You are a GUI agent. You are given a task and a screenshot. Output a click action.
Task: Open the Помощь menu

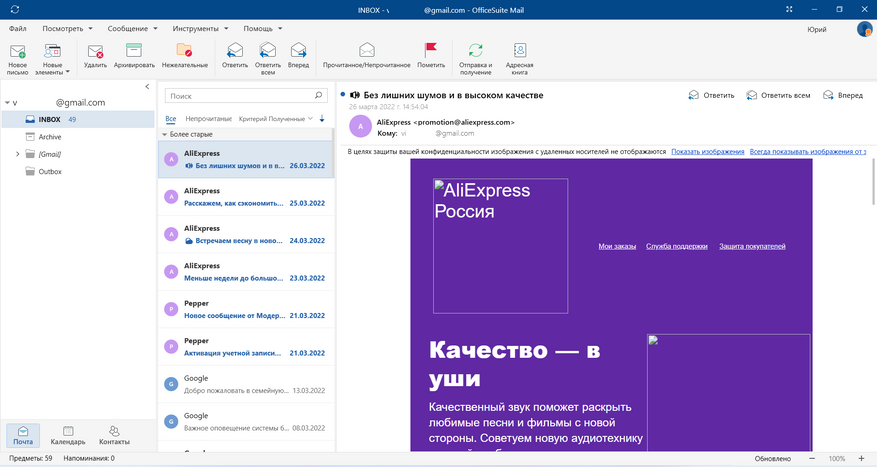[262, 29]
